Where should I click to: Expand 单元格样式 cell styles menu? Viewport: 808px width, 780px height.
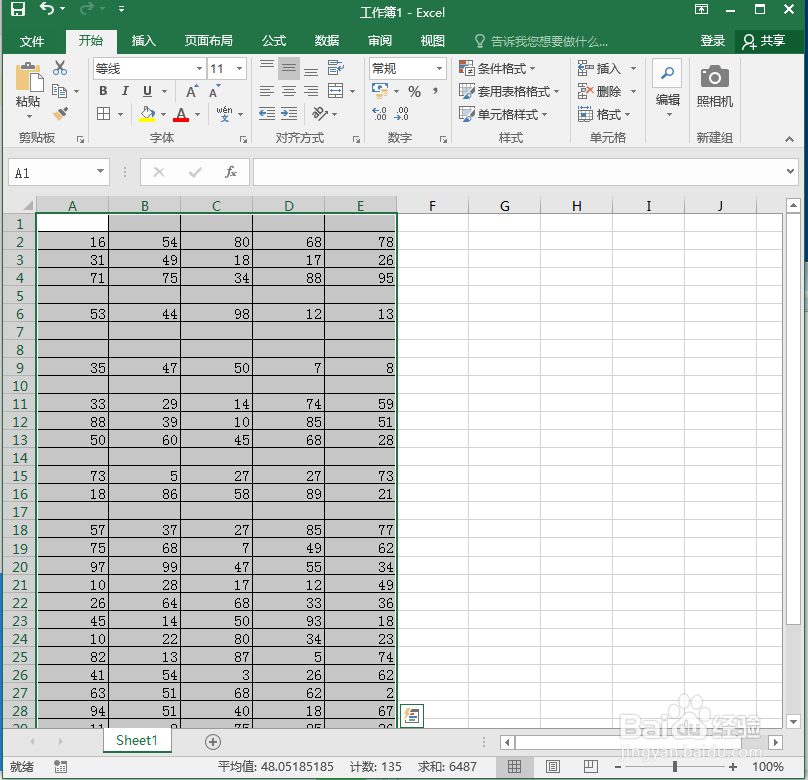[503, 114]
